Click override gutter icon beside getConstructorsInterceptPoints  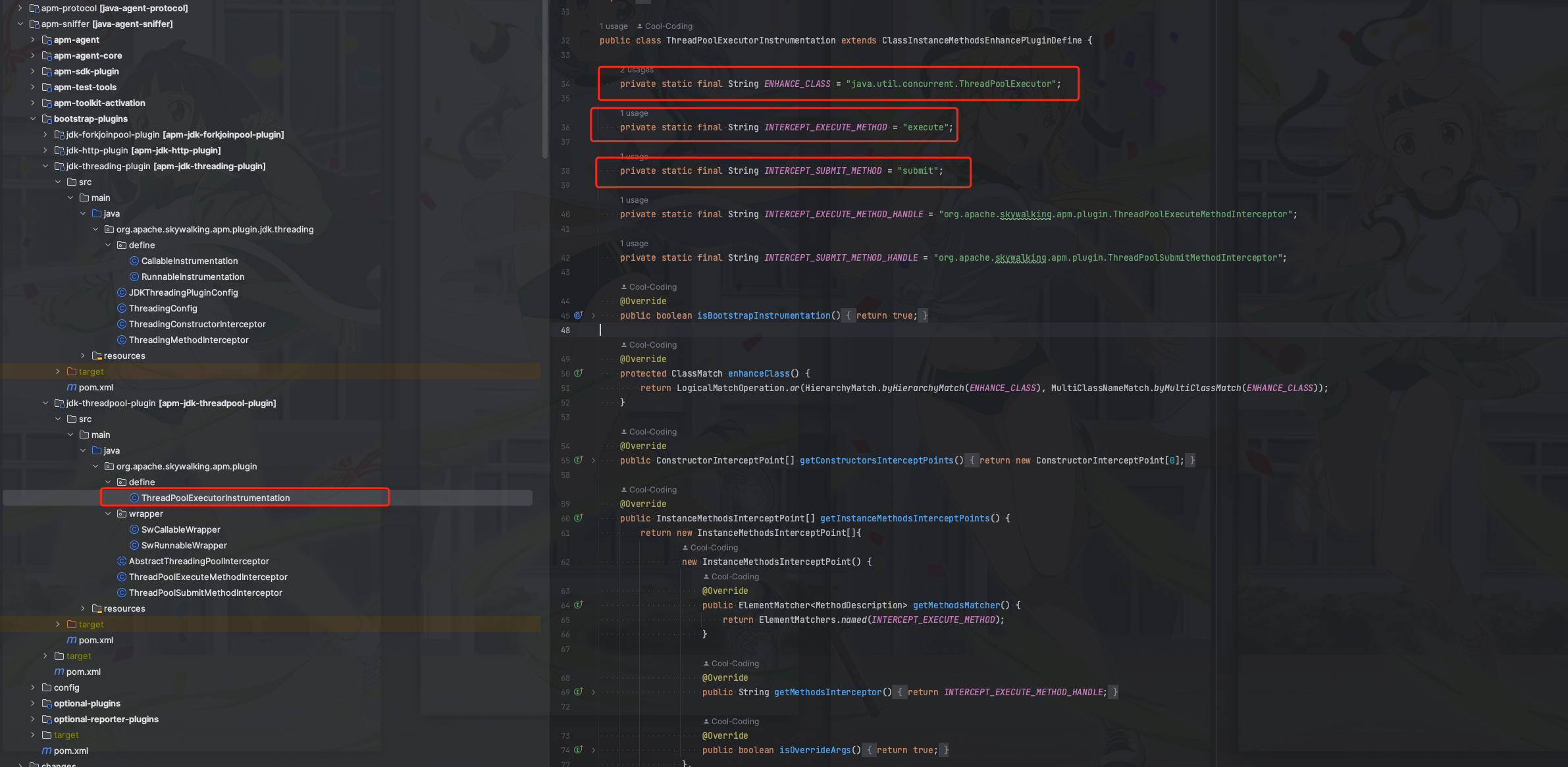point(578,460)
